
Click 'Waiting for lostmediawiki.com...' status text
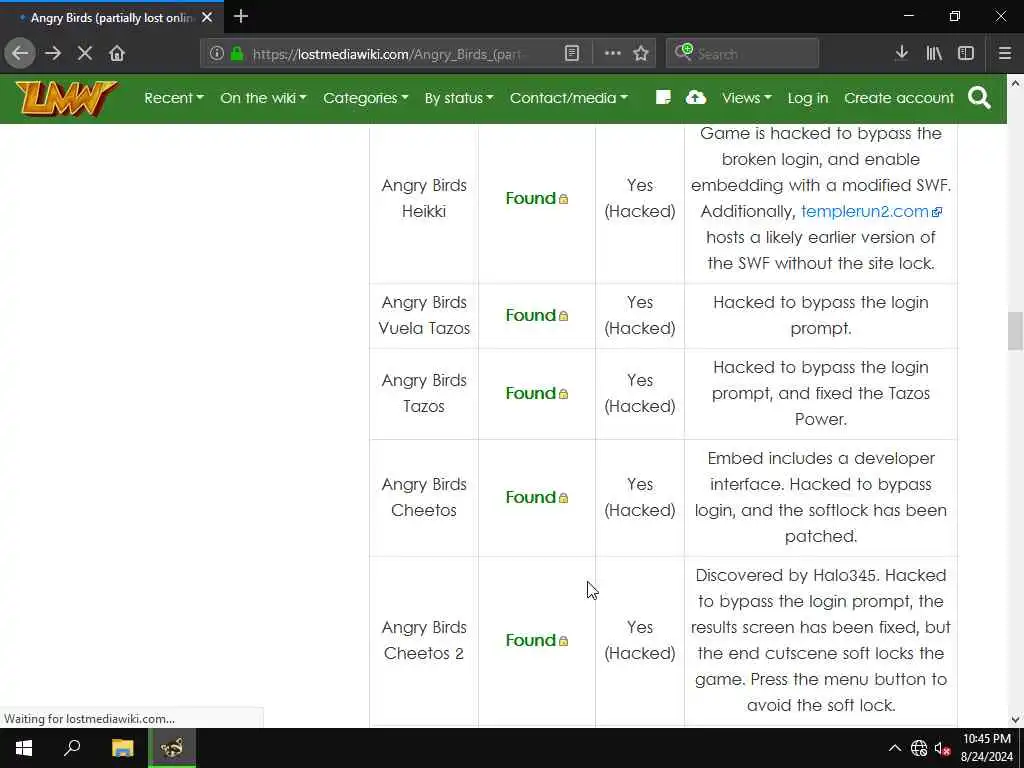coord(89,719)
